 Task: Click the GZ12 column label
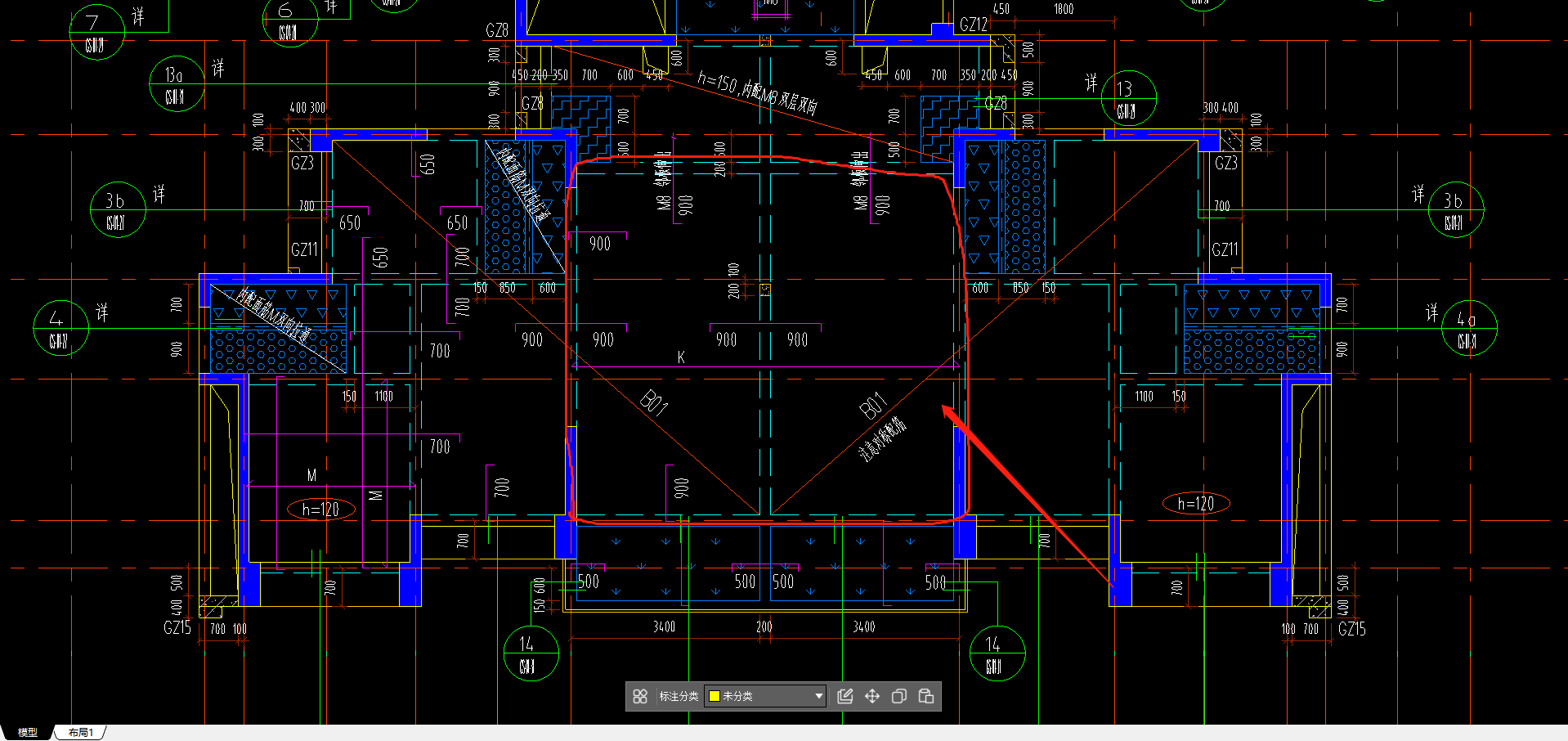pos(974,25)
